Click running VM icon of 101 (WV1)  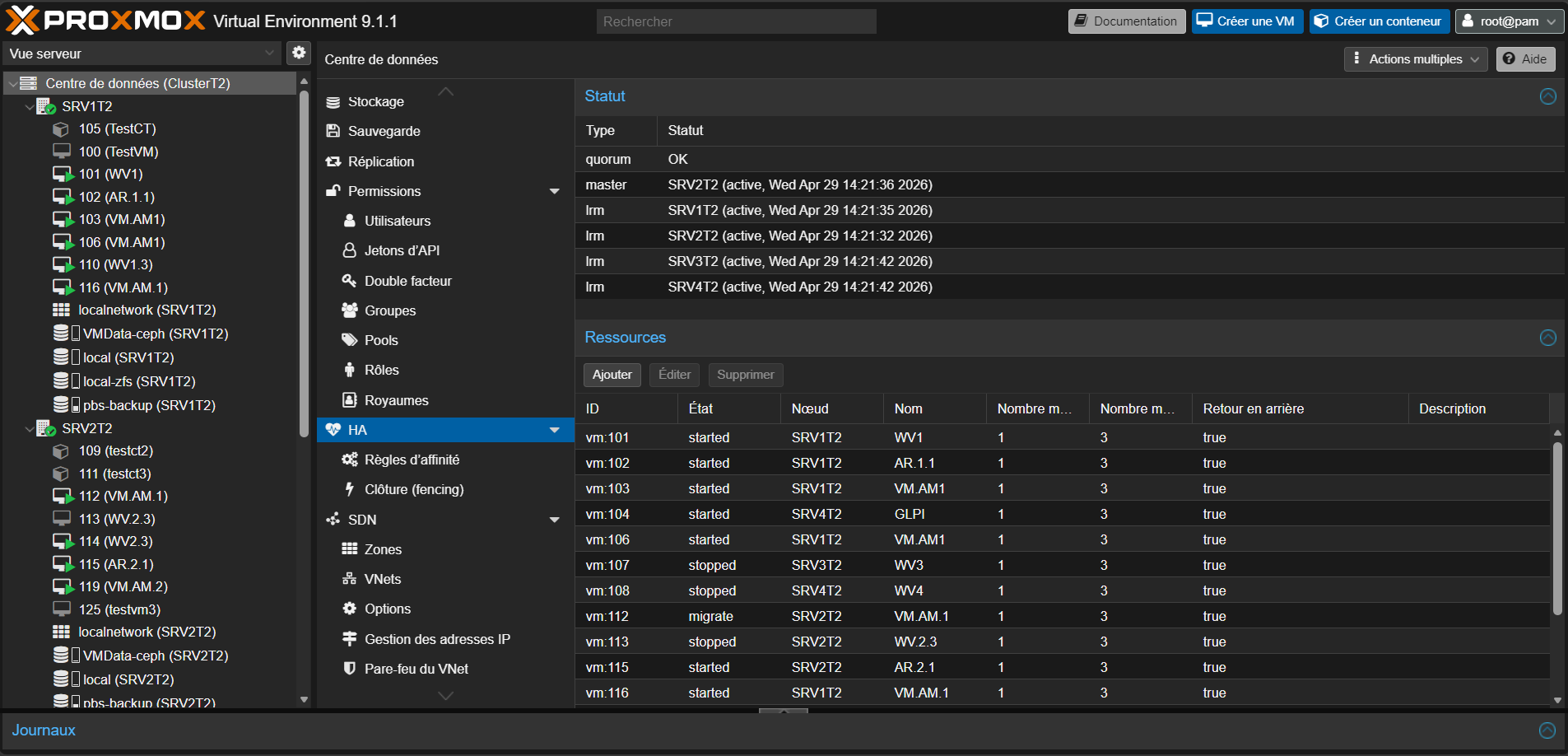(63, 175)
